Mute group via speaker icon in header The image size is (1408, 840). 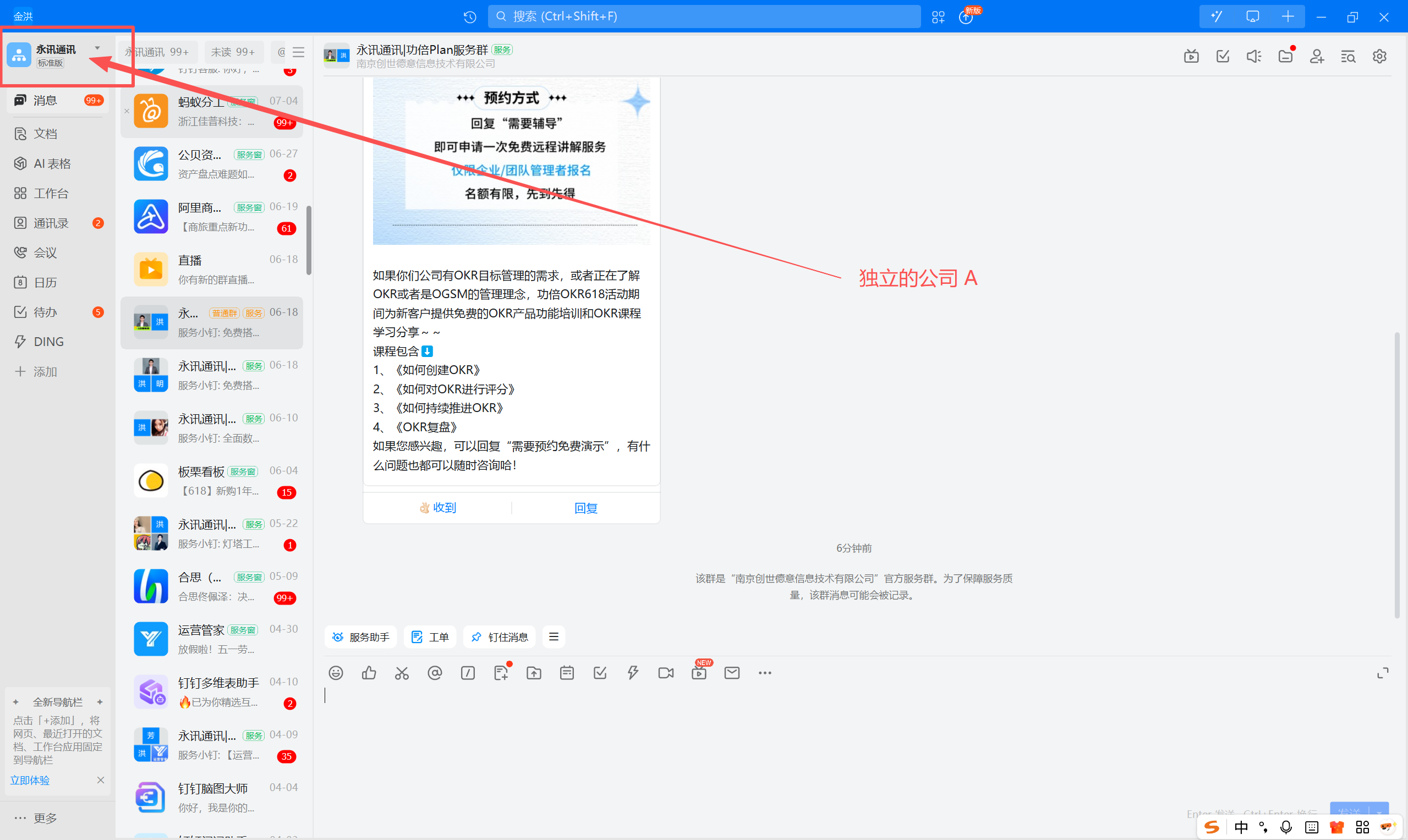pos(1253,56)
